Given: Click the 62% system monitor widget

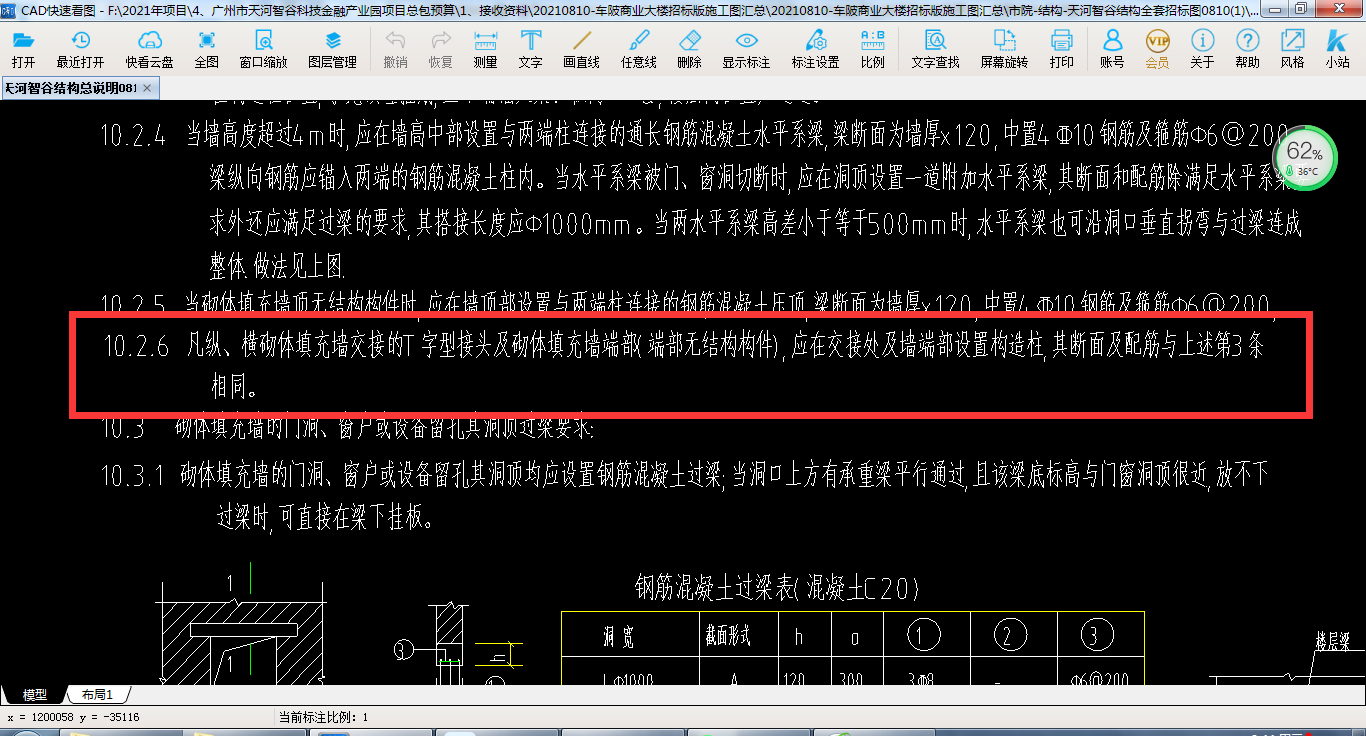Looking at the screenshot, I should (x=1305, y=159).
